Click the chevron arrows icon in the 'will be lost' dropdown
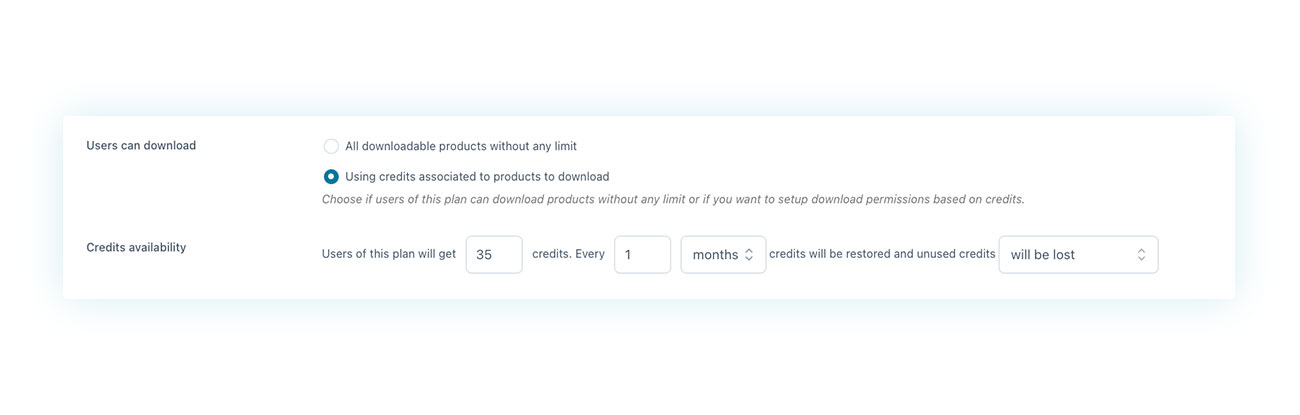 tap(1141, 255)
